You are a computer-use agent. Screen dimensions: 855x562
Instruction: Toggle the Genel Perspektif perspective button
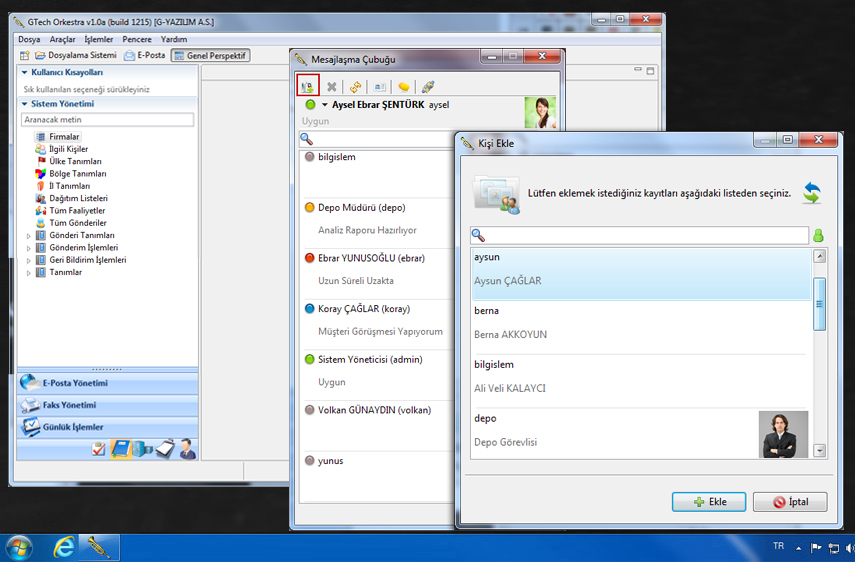pyautogui.click(x=211, y=55)
